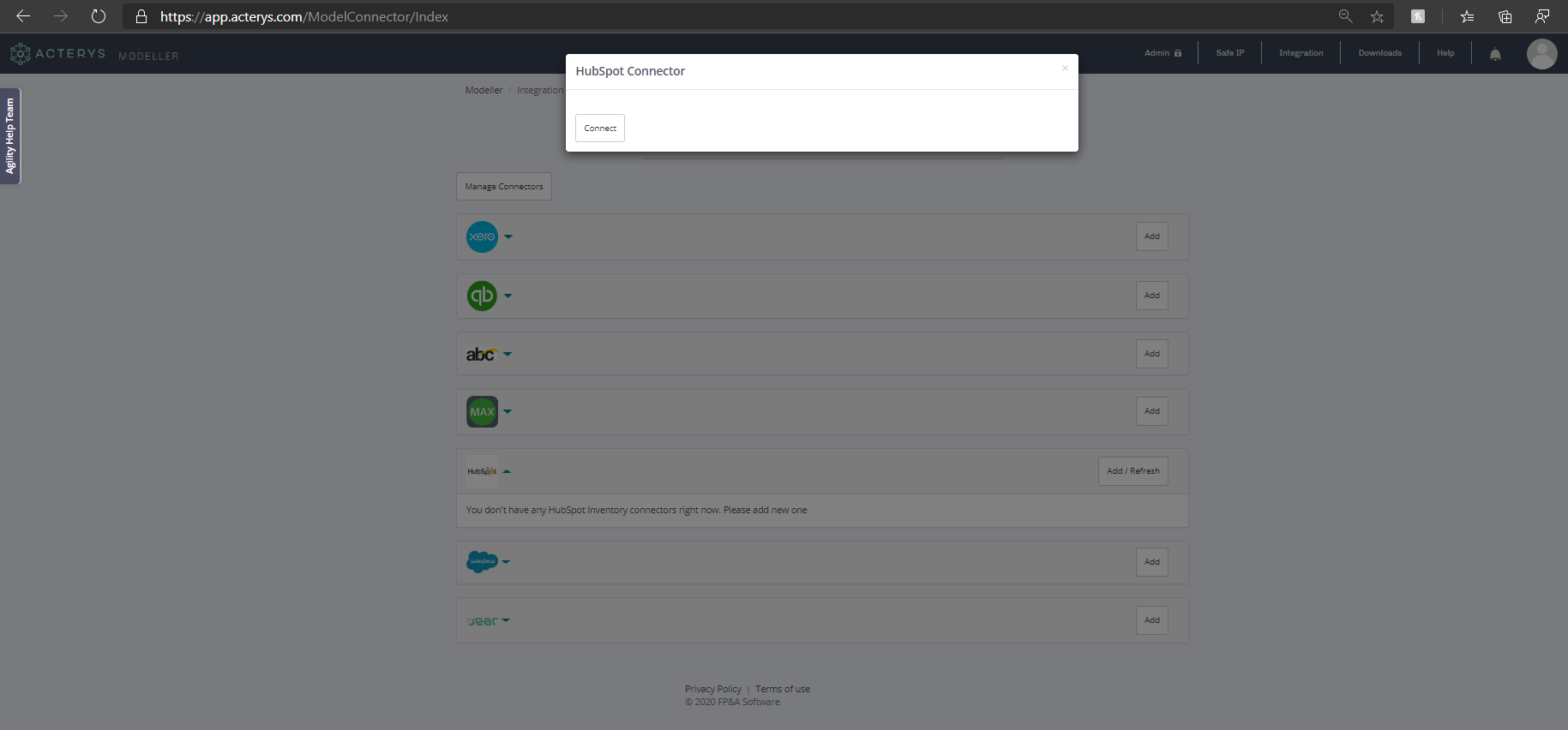
Task: Expand the Salesforce connector section
Action: [506, 562]
